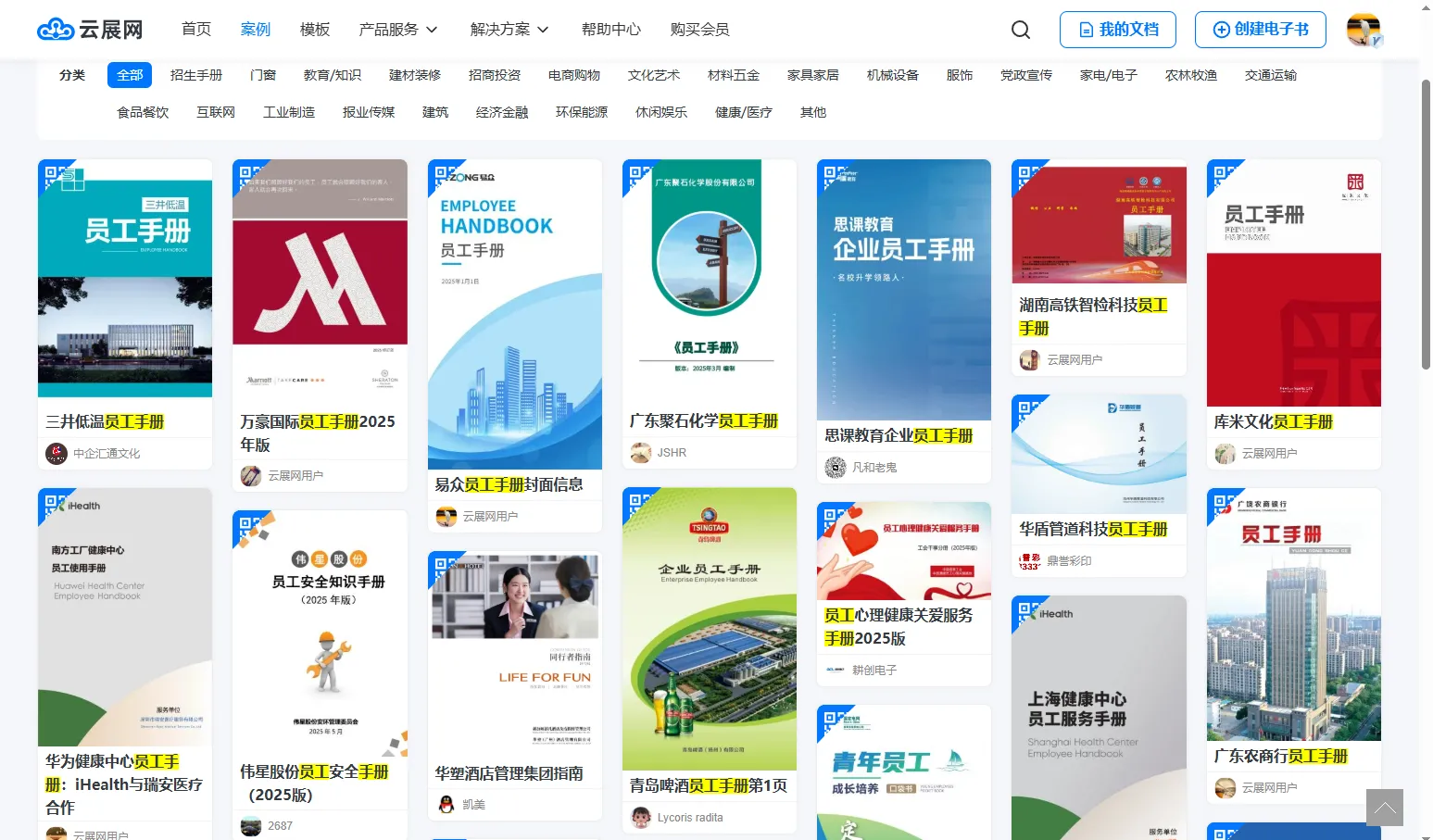Open 万豪国际员工手册2025年版 title link
The height and width of the screenshot is (840, 1433).
(318, 433)
